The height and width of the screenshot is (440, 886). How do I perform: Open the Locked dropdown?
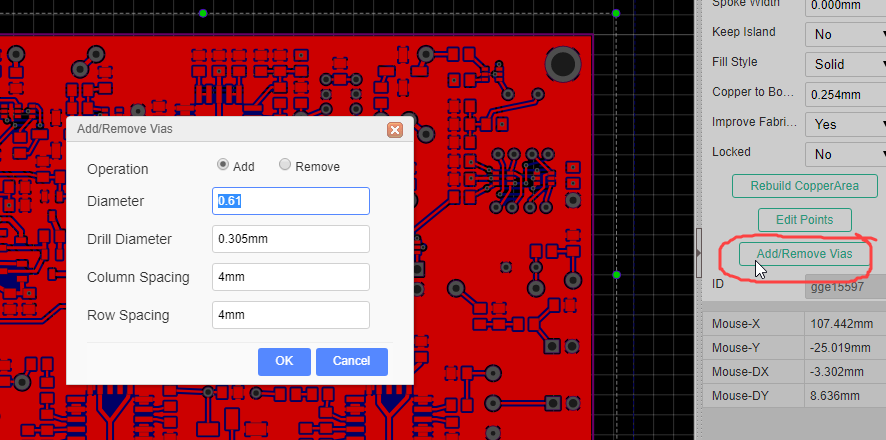coord(845,154)
